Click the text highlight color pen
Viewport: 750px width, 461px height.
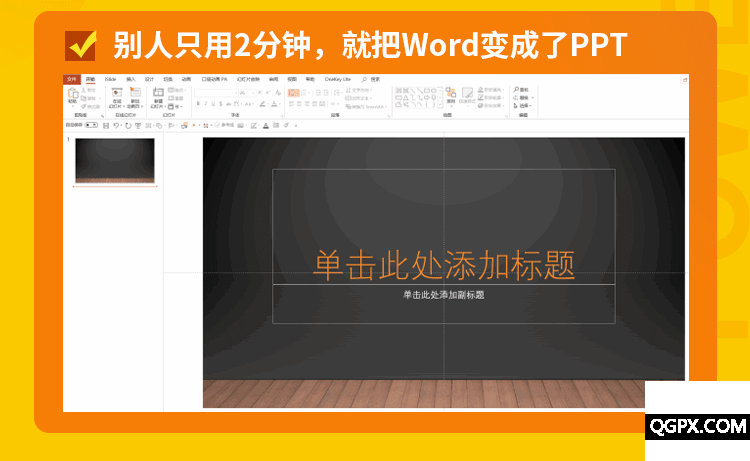pos(263,103)
